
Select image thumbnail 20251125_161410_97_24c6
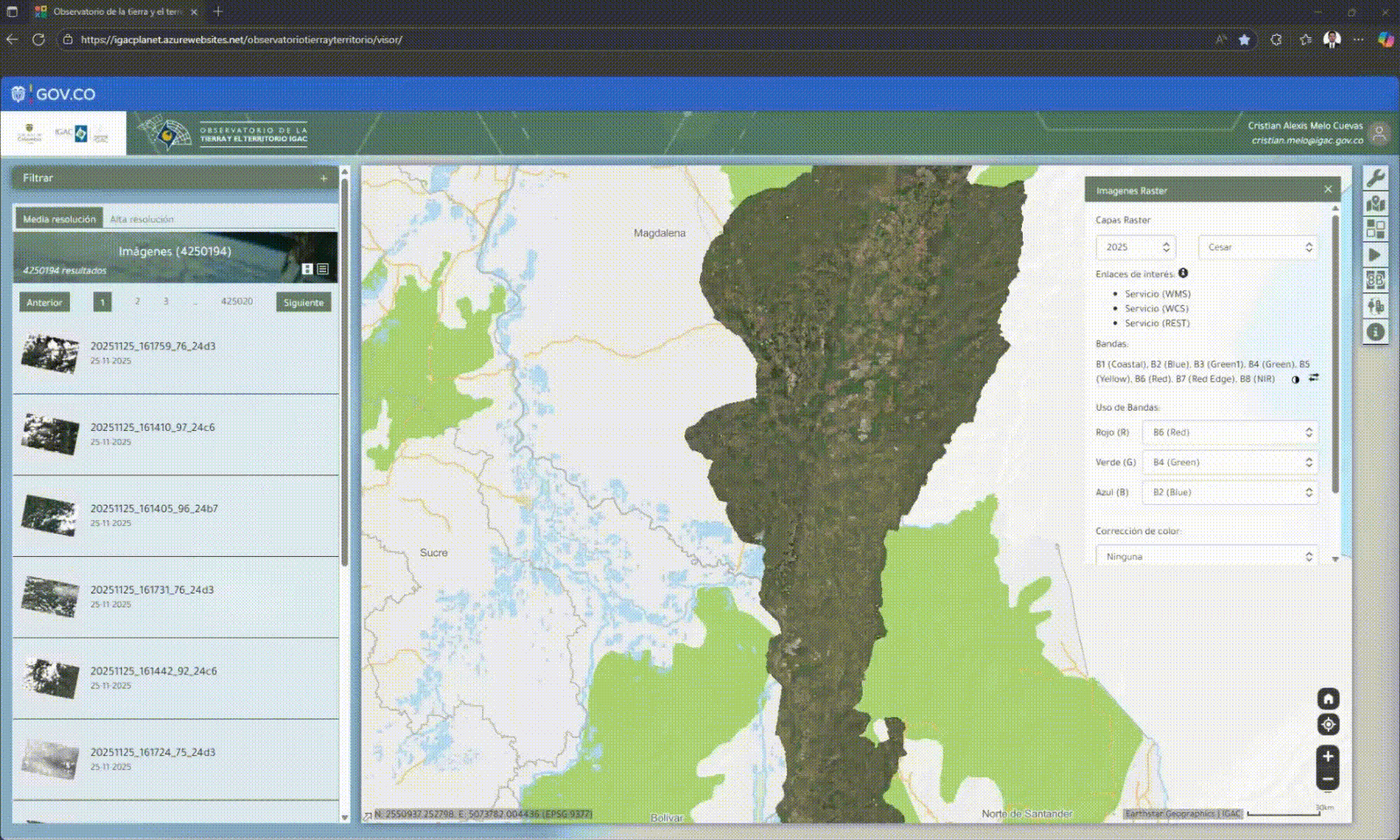click(x=51, y=434)
